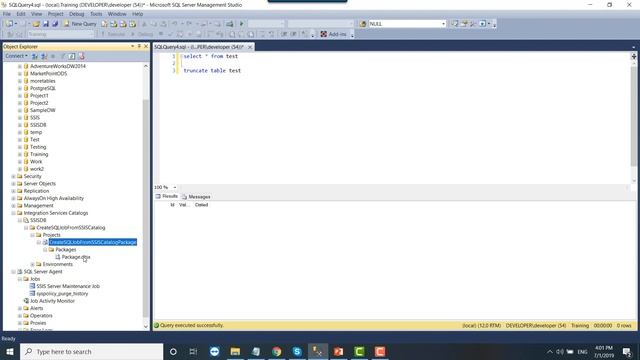Open the Connect dropdown in Object Explorer

pyautogui.click(x=16, y=56)
